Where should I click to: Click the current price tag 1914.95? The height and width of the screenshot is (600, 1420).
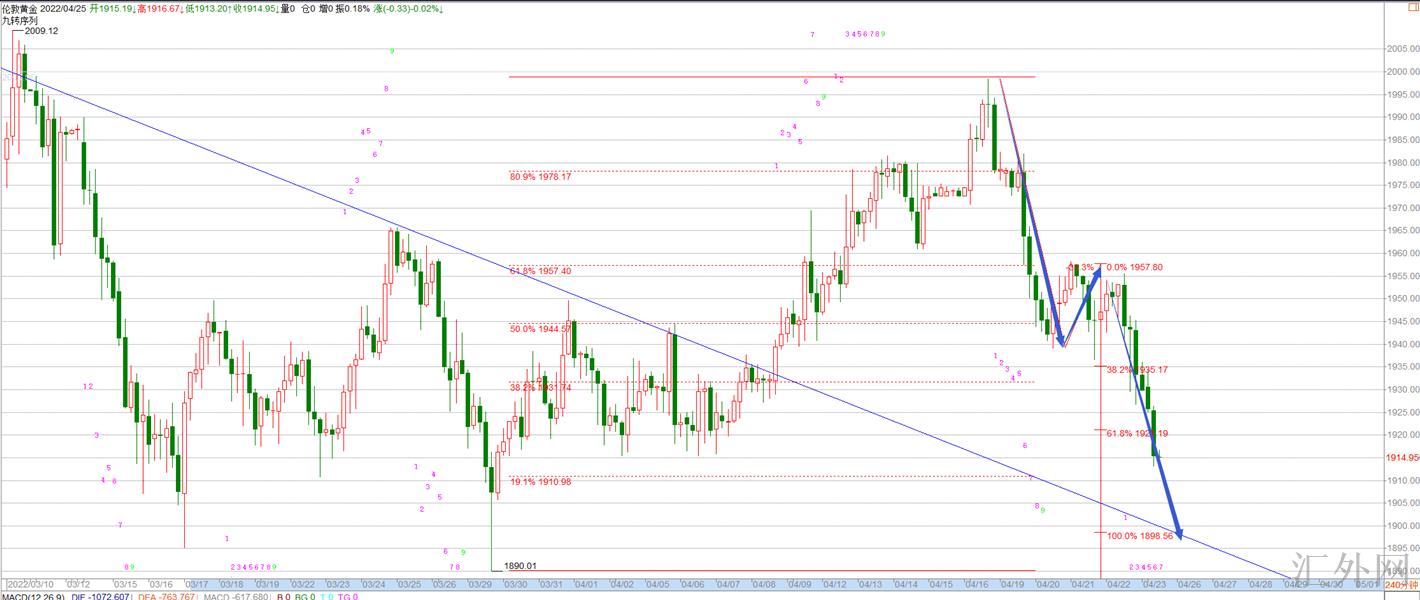pos(1402,457)
